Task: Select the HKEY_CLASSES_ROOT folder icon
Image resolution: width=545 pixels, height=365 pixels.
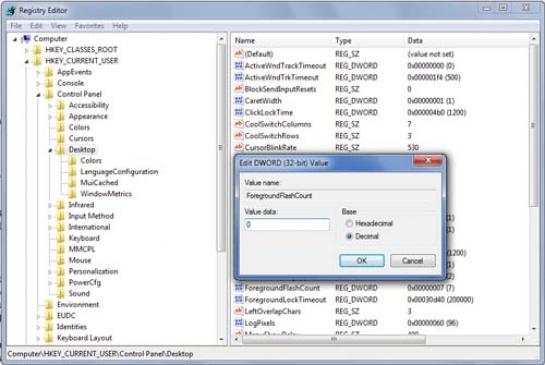Action: click(x=38, y=50)
